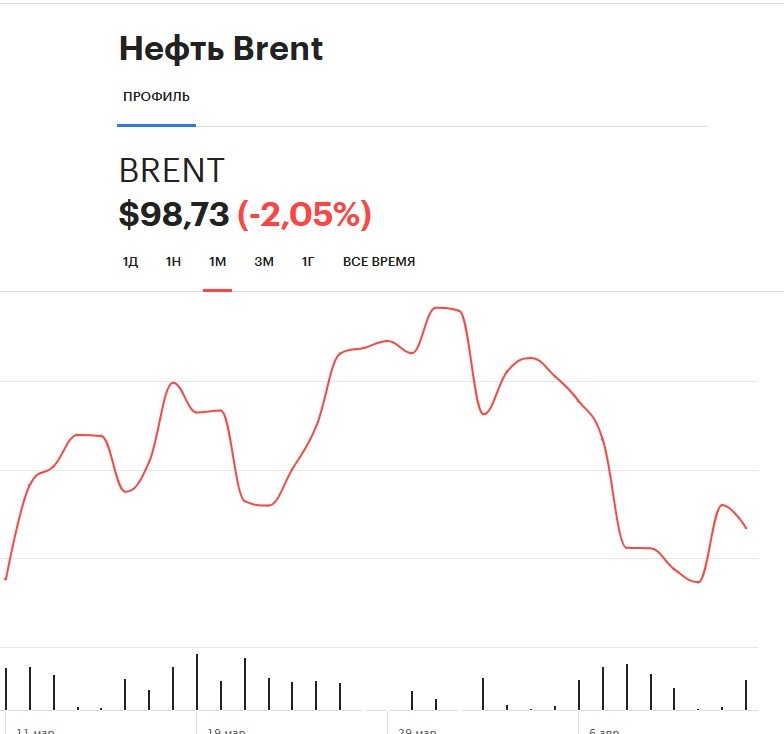
Task: Switch chart to 1Н range
Action: [173, 262]
